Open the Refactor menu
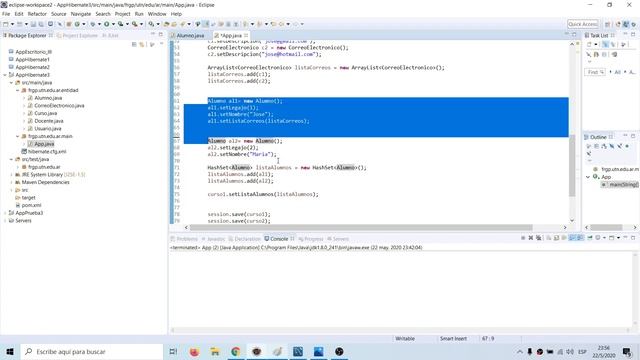The image size is (640, 360). pyautogui.click(x=37, y=14)
